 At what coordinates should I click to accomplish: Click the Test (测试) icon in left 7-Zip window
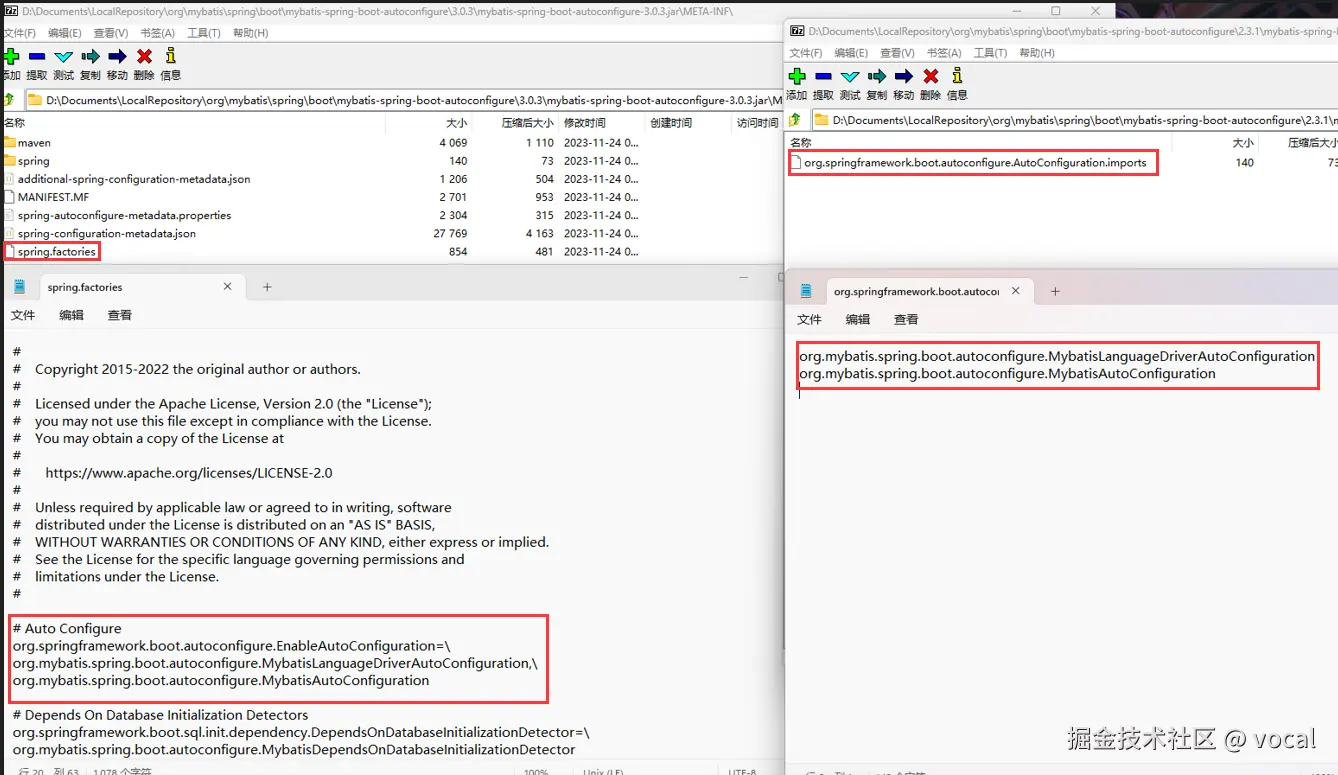63,56
